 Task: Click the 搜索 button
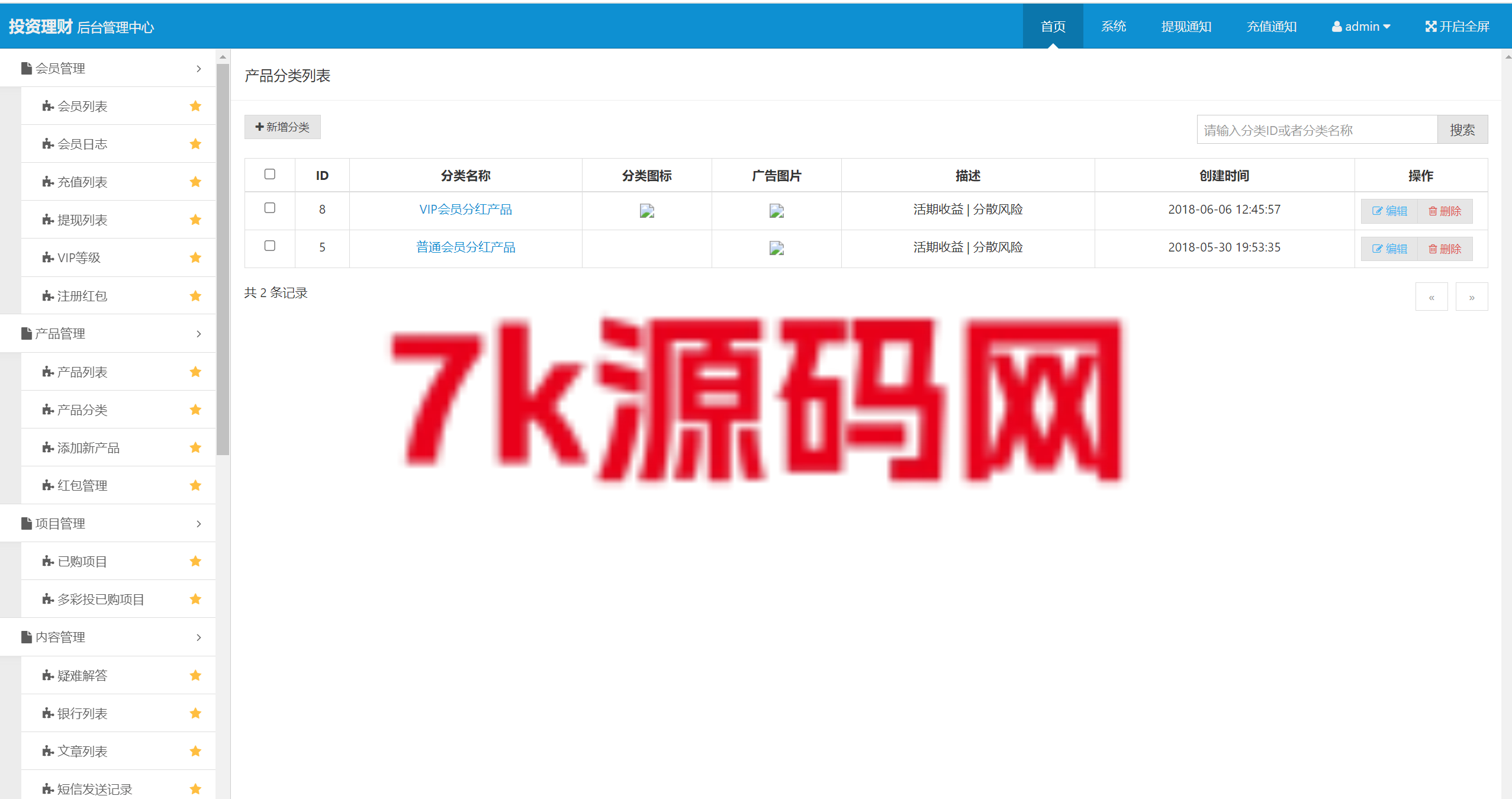pyautogui.click(x=1462, y=130)
